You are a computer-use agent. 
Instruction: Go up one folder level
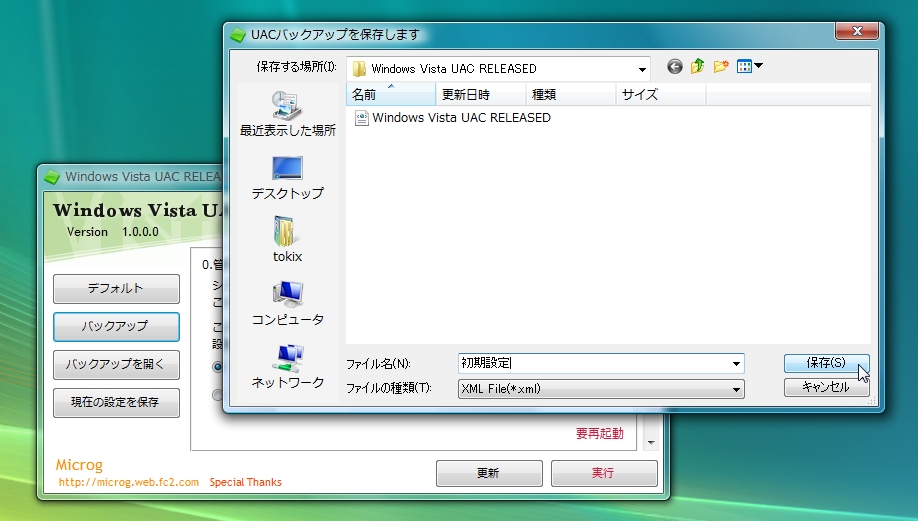click(x=697, y=67)
